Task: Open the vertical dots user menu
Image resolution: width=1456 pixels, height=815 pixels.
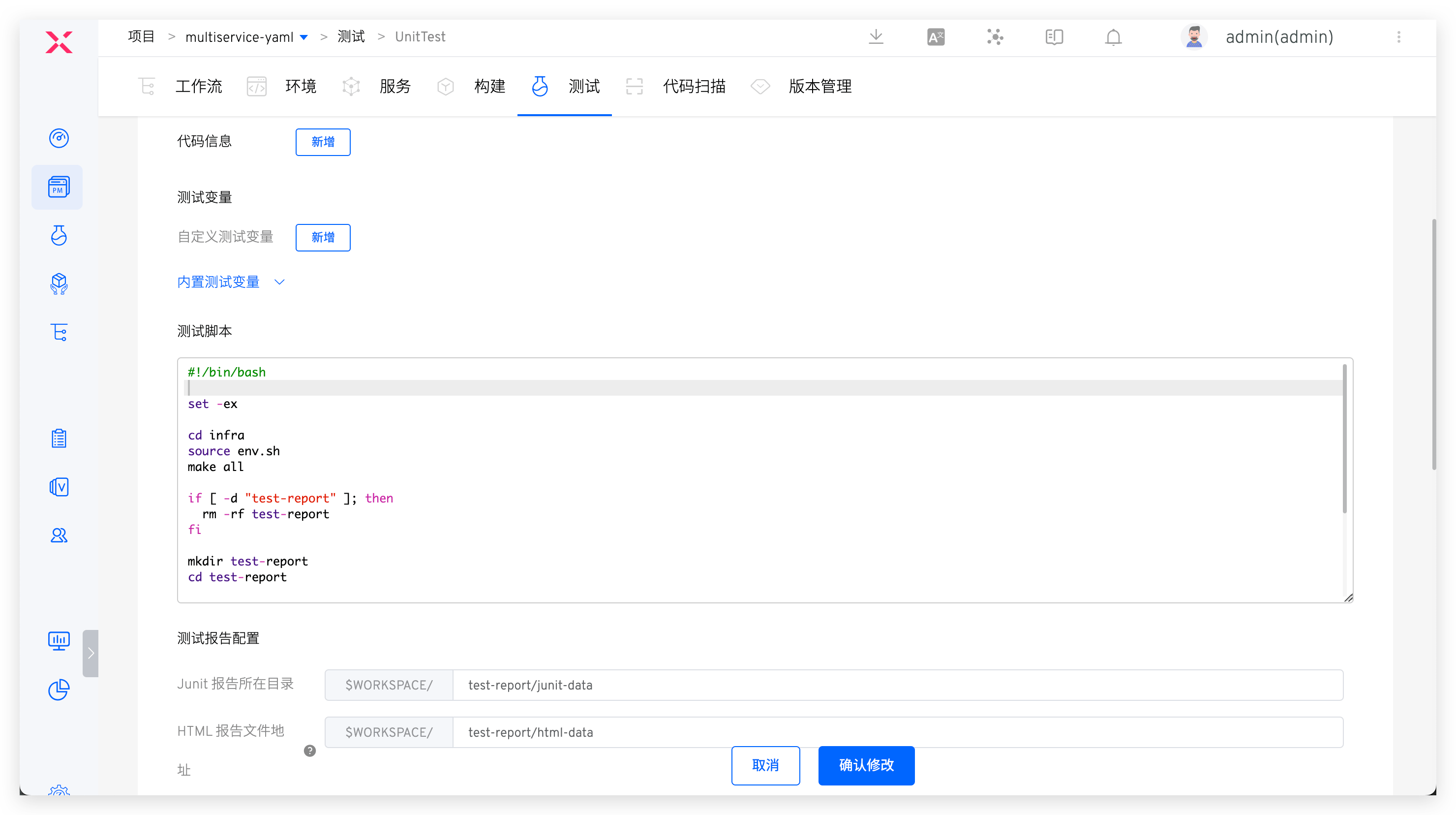Action: click(x=1398, y=37)
